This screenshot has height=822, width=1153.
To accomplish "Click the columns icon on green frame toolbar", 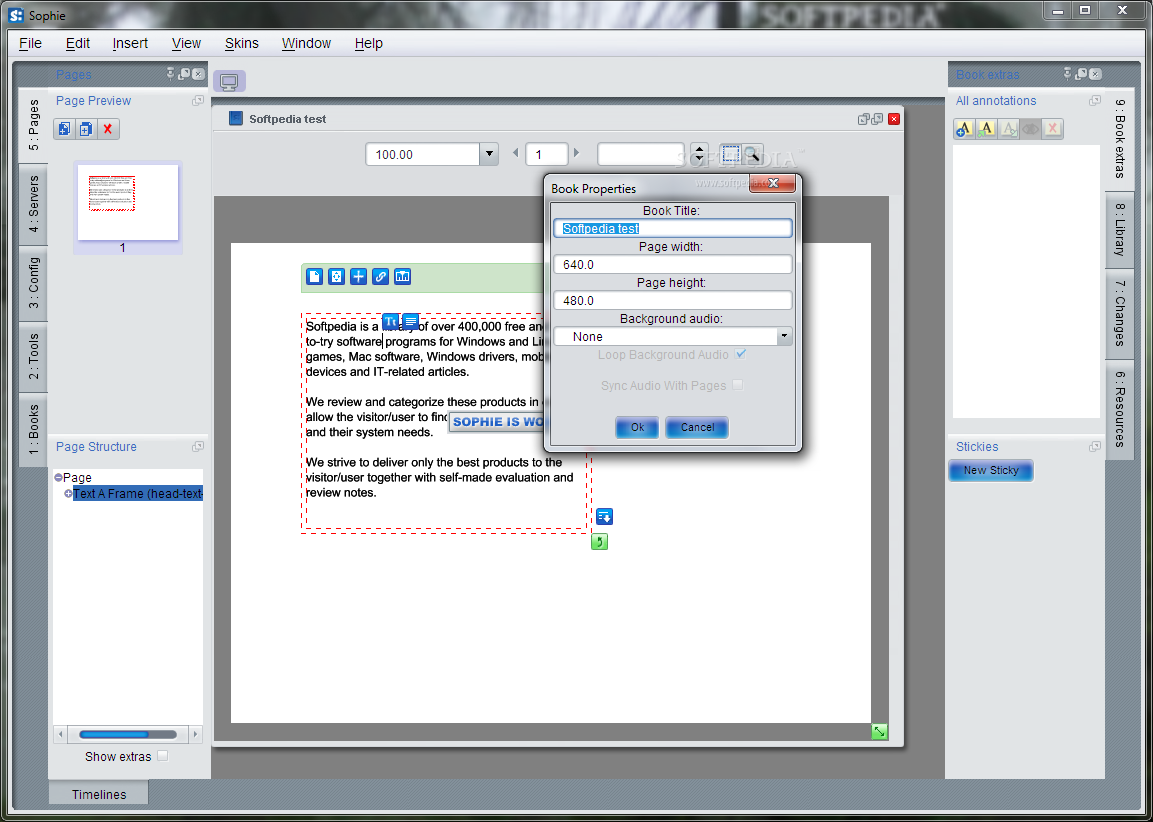I will 402,276.
